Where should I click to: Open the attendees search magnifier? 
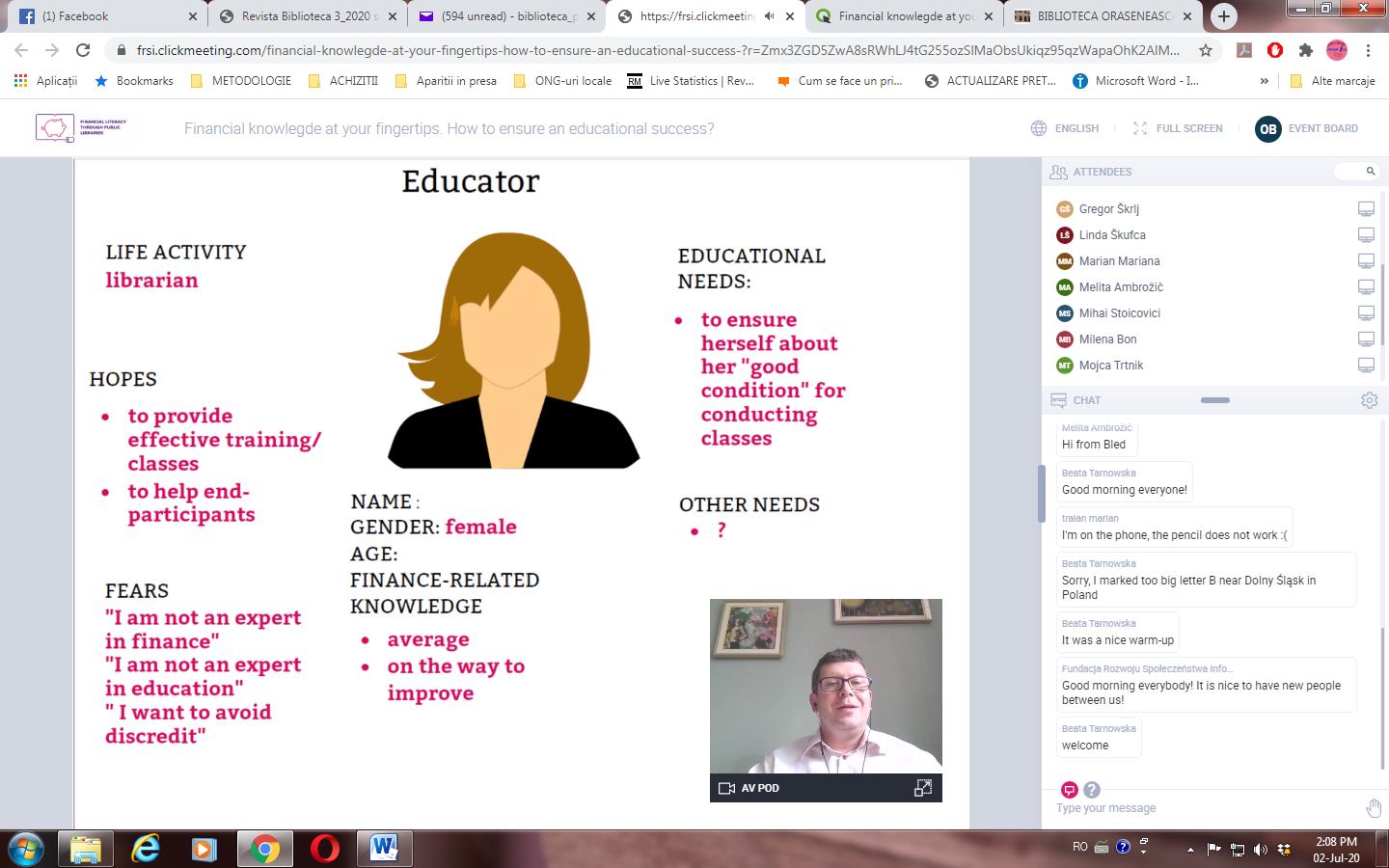tap(1370, 172)
